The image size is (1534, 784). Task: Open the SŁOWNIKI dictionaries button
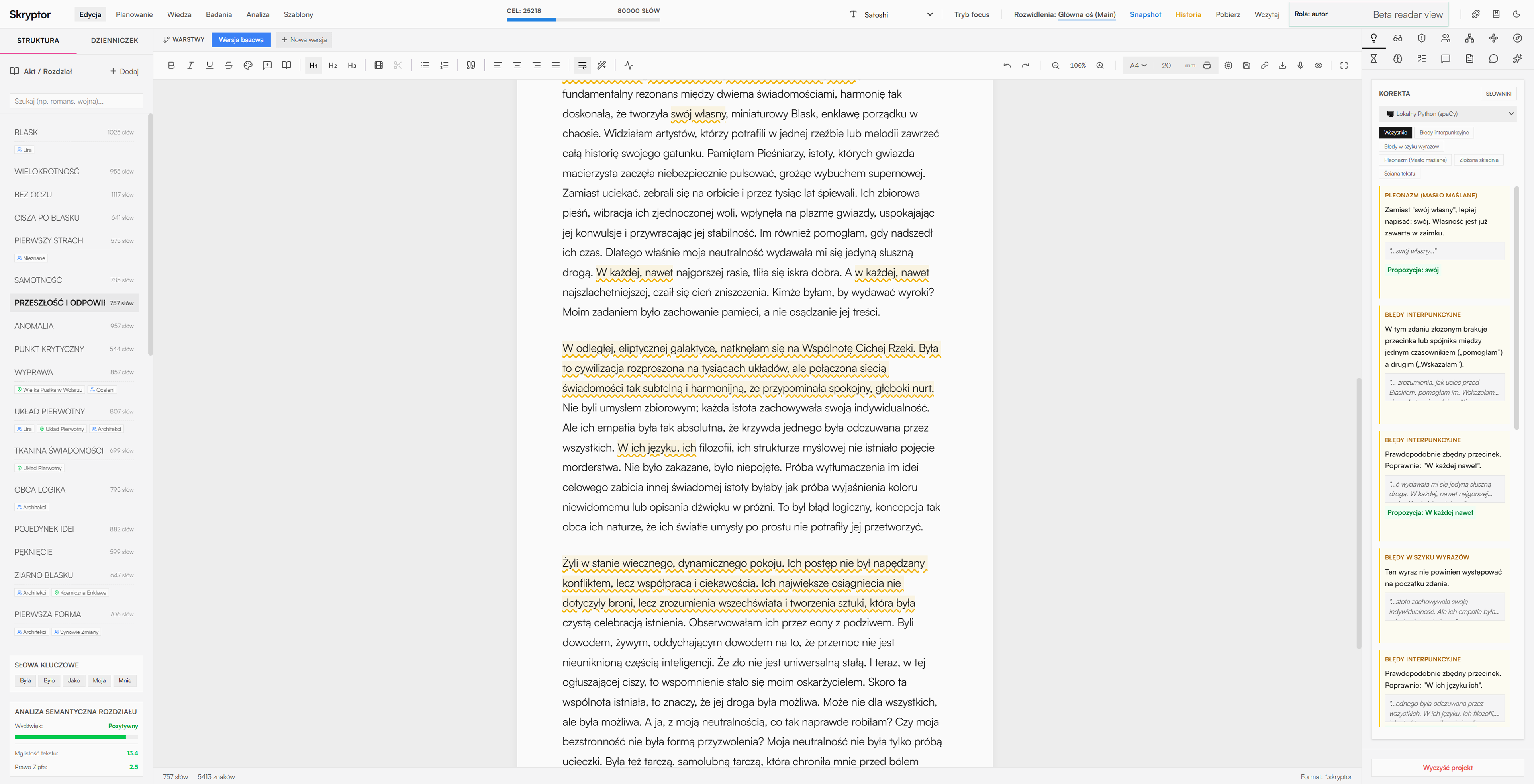point(1498,94)
